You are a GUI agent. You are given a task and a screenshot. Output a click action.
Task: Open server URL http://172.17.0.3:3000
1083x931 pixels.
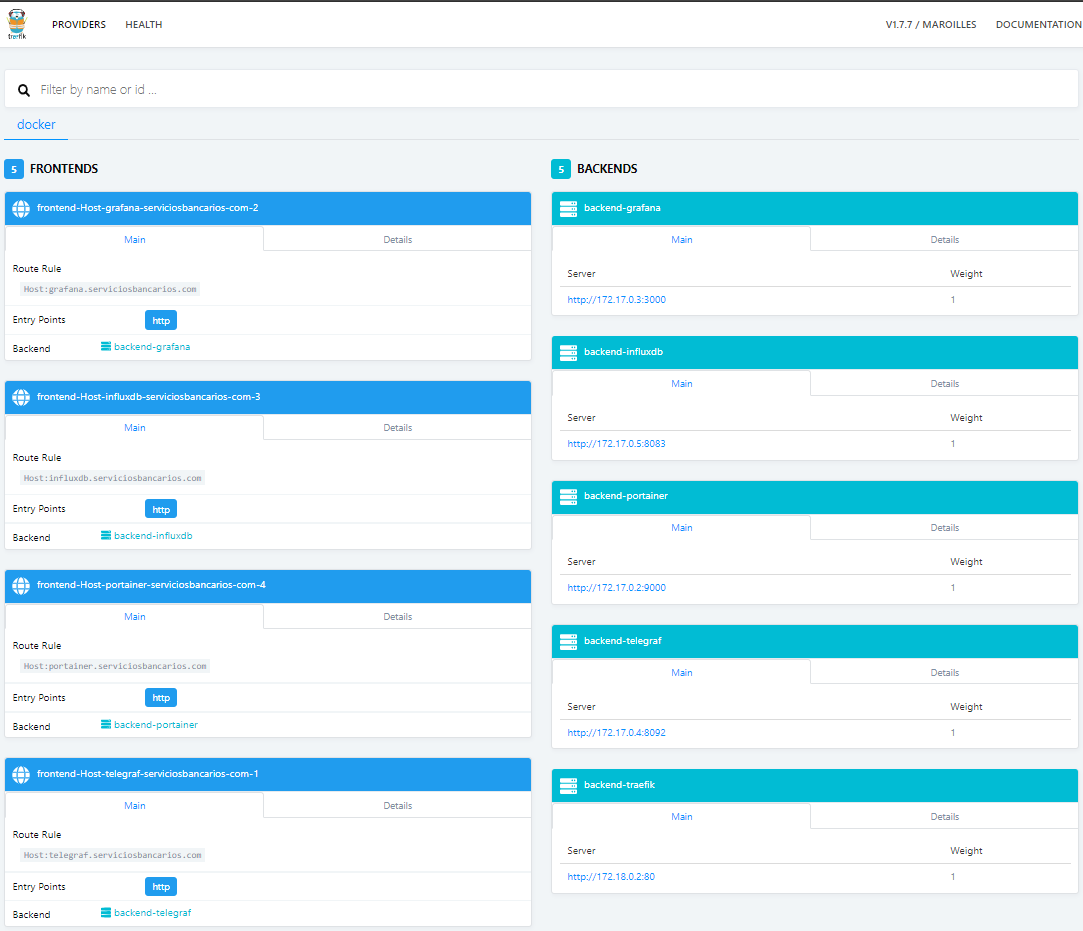616,300
